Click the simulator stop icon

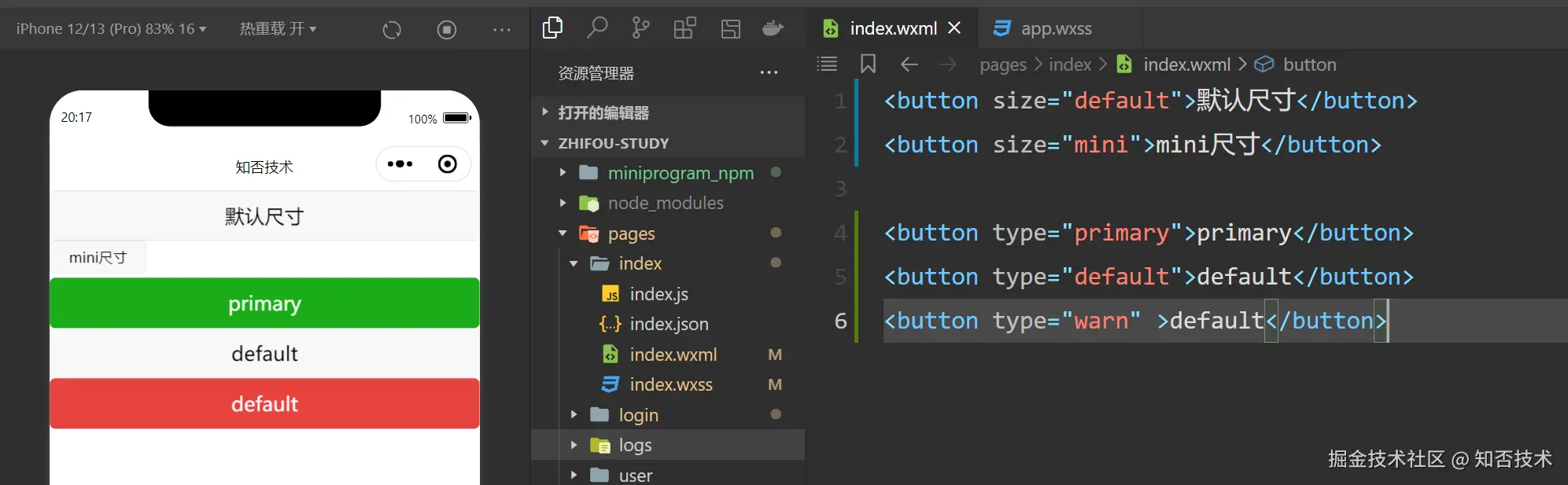pos(447,30)
